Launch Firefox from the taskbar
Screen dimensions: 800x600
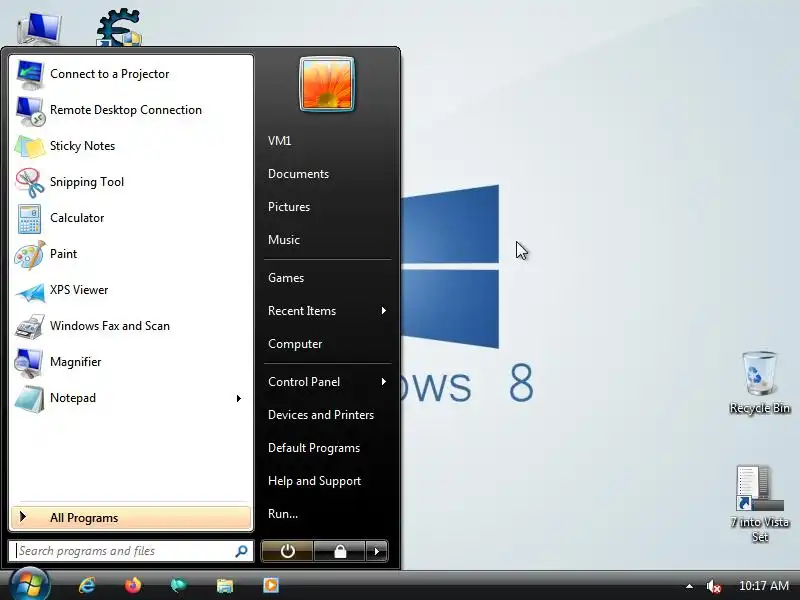tap(133, 585)
